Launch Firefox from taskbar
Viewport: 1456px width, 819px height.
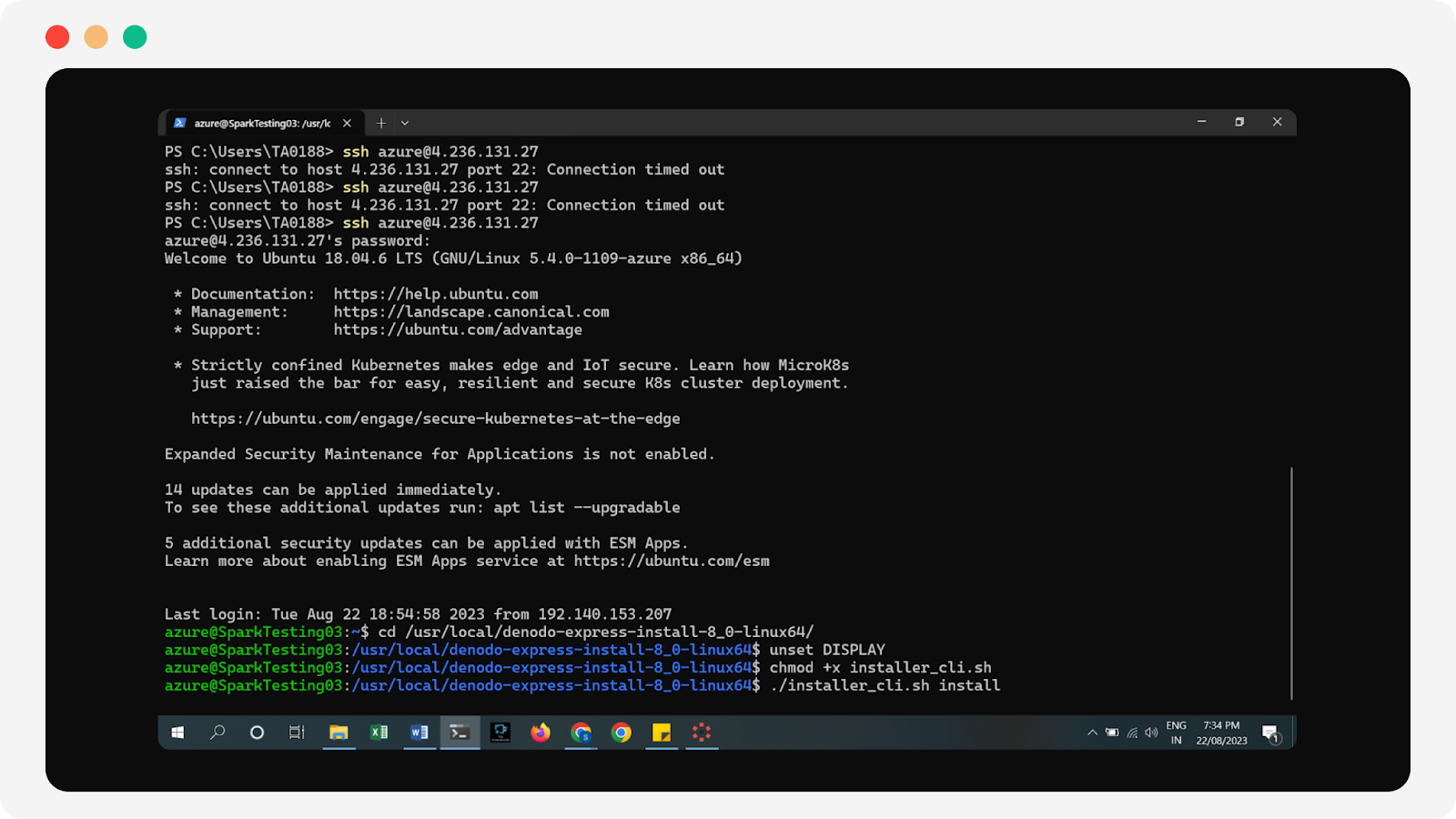click(541, 733)
